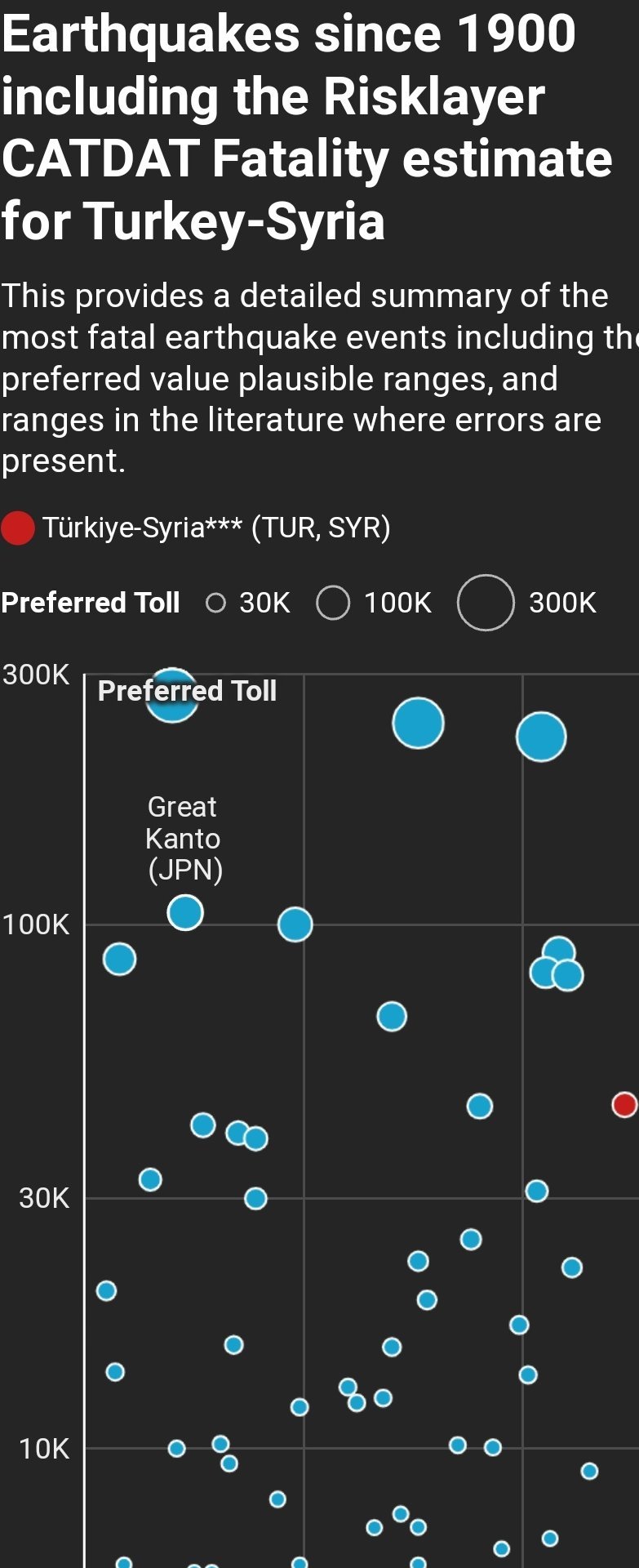Click the Preferred Toll chart axis title

[187, 691]
